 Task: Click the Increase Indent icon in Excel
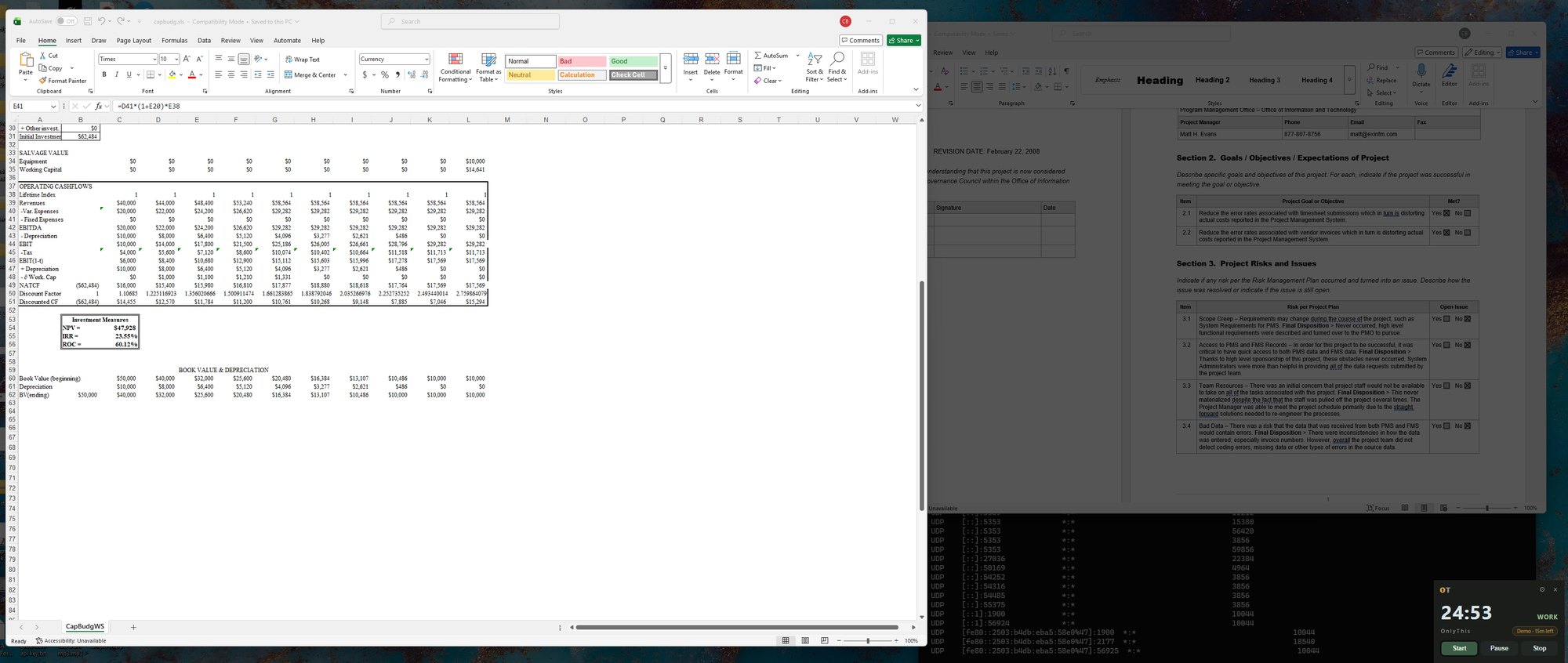pos(270,74)
